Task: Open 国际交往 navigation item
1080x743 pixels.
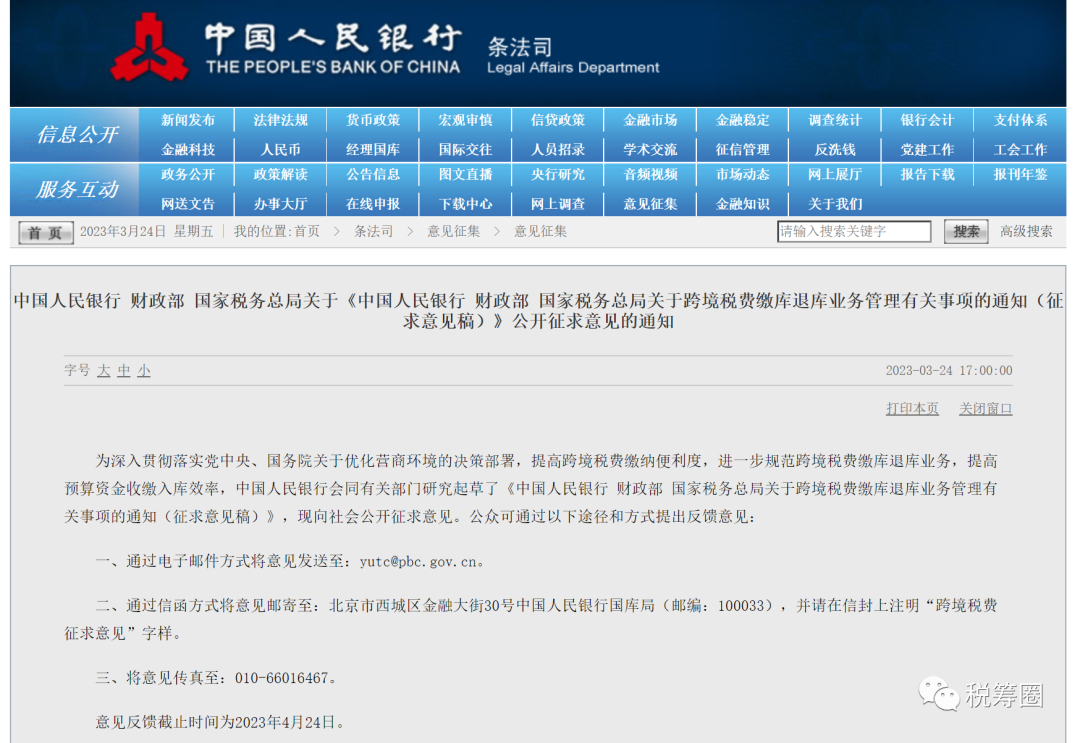Action: tap(466, 149)
